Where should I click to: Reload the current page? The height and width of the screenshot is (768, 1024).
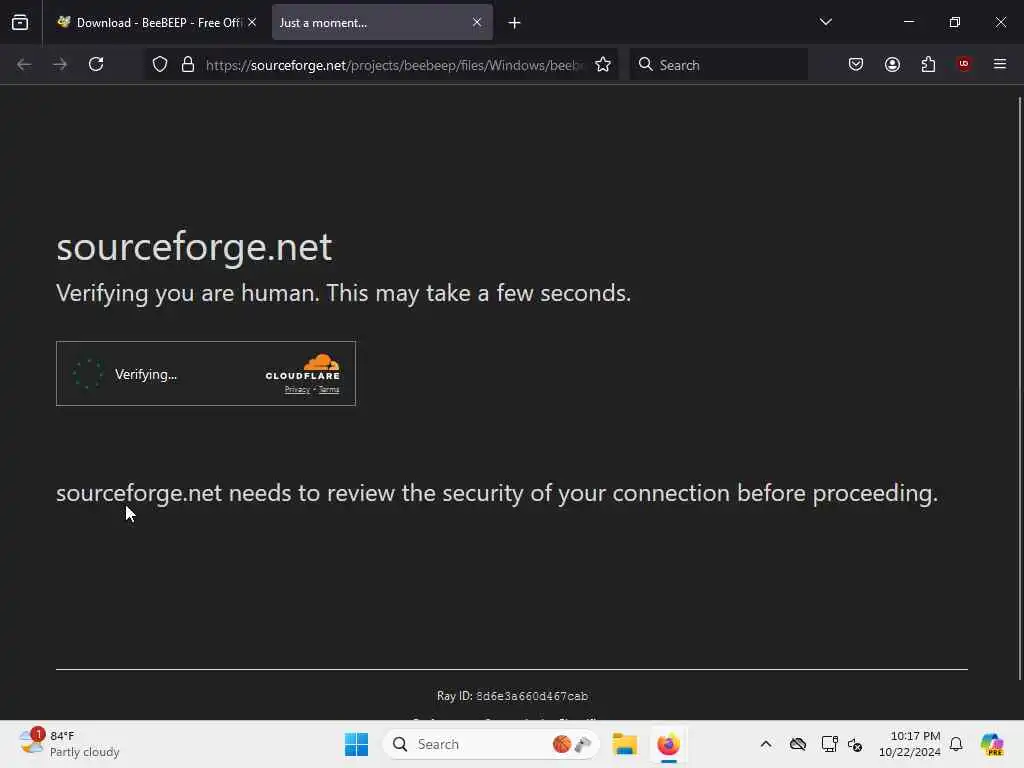pyautogui.click(x=96, y=64)
